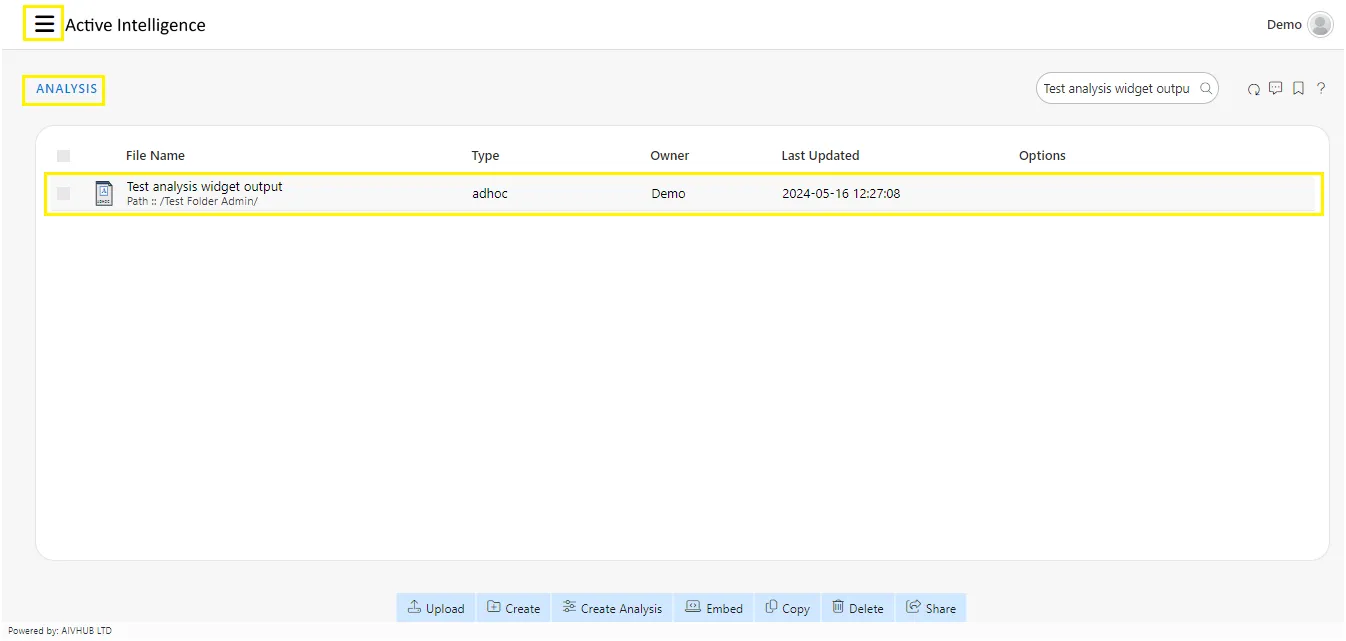Viewport: 1346px width, 641px height.
Task: Click the 2024-05-16 12:27:08 timestamp
Action: (x=841, y=193)
